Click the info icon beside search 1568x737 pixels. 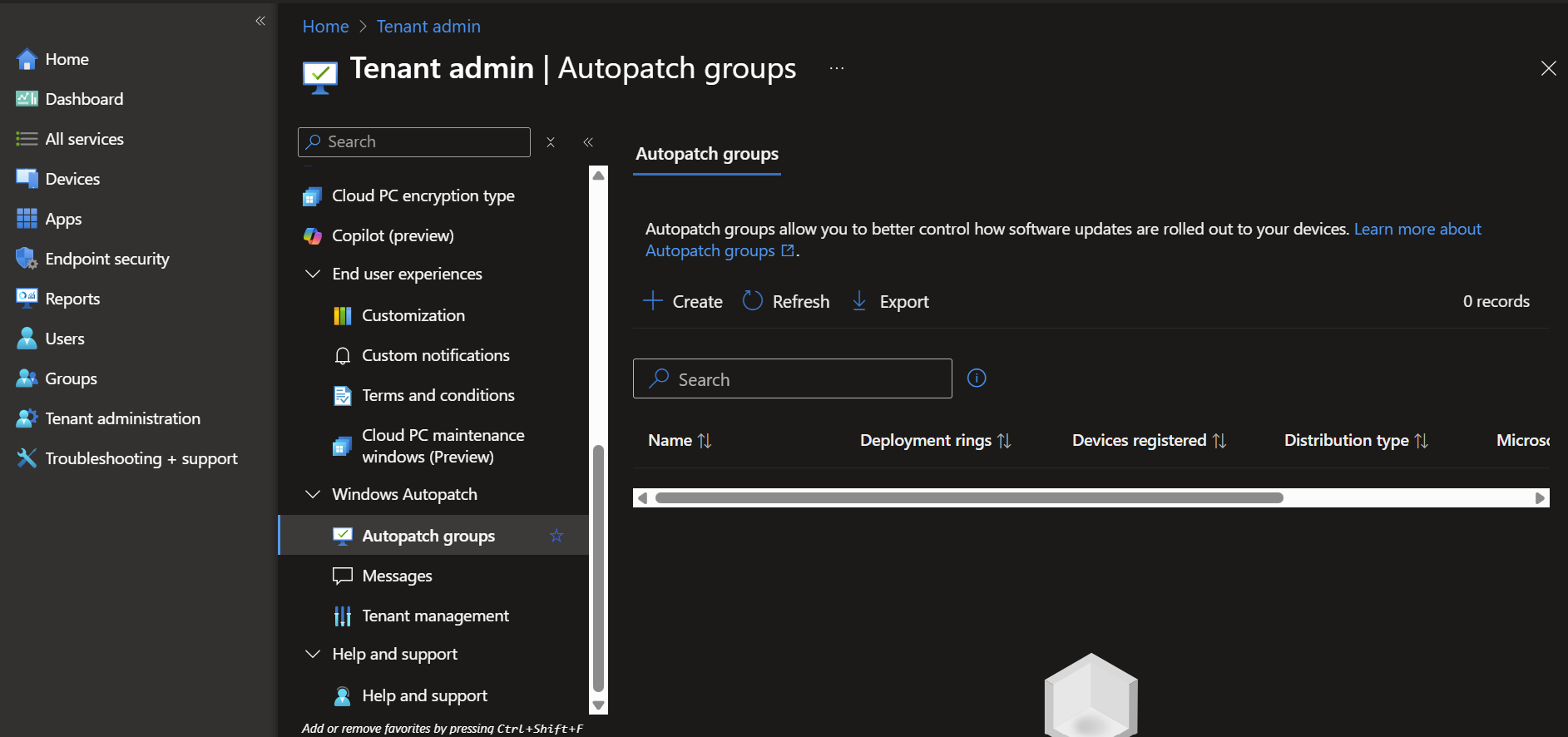pyautogui.click(x=977, y=378)
